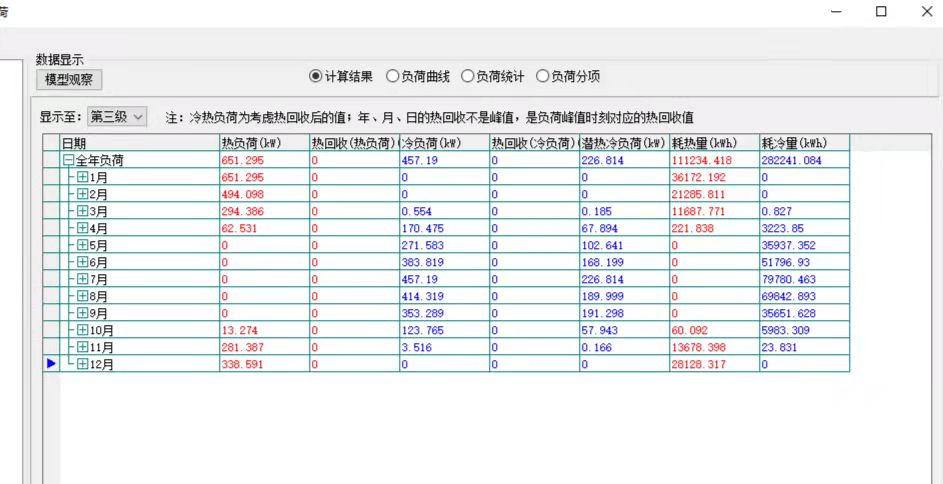The height and width of the screenshot is (484, 943).
Task: Expand the 4月 row
Action: (x=82, y=228)
